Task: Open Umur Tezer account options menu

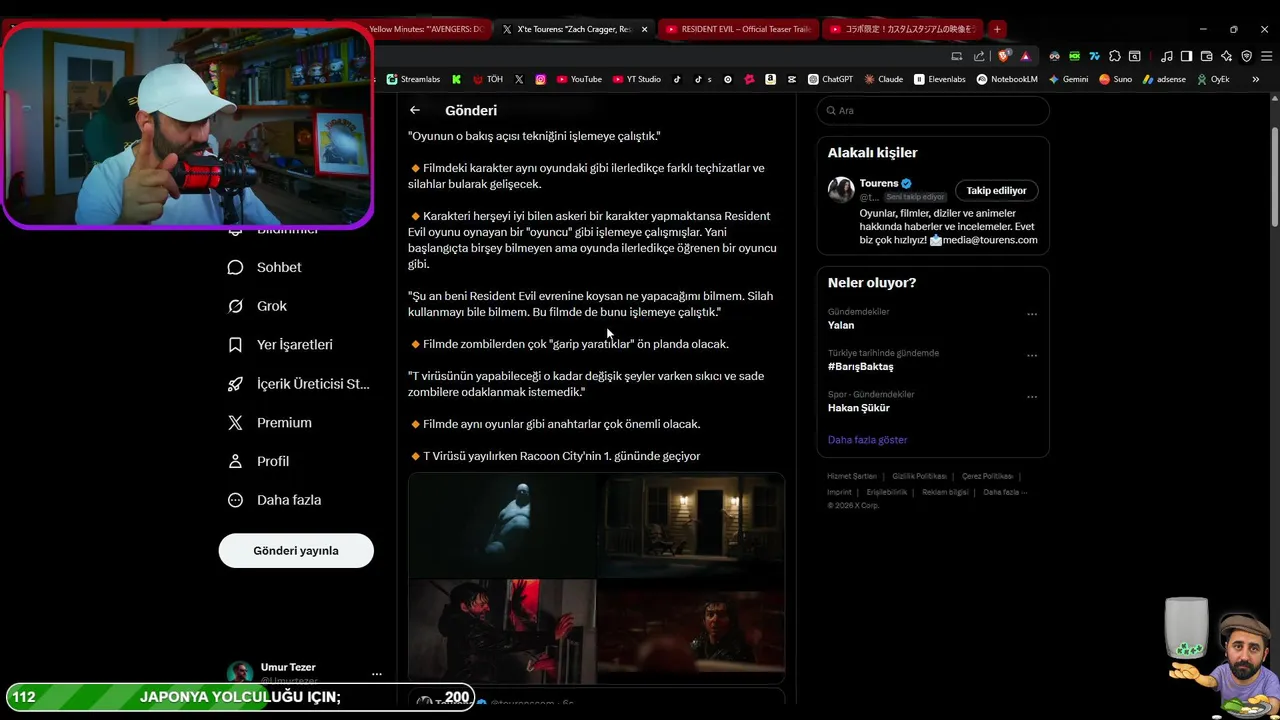Action: 376,674
